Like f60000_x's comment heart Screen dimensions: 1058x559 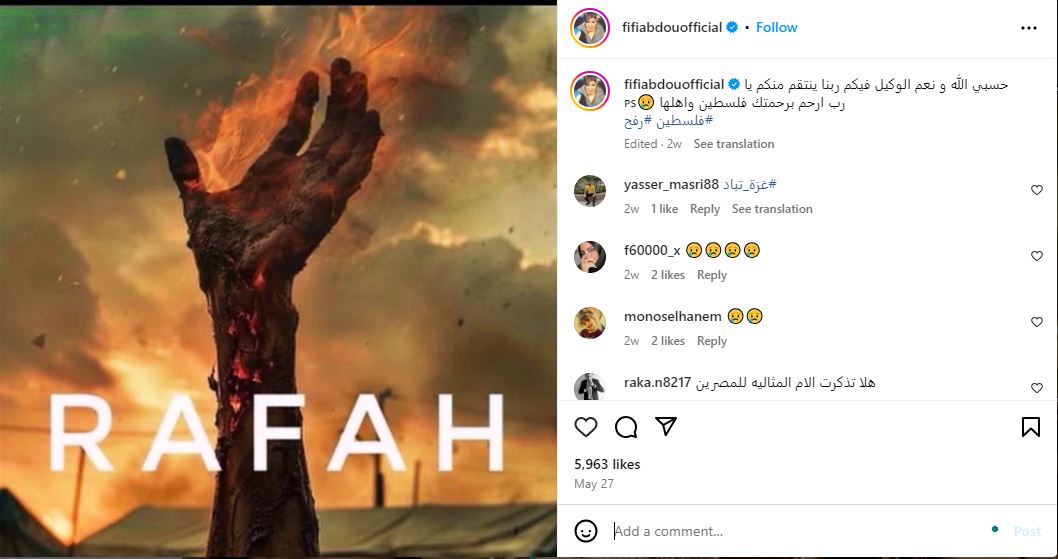1036,256
